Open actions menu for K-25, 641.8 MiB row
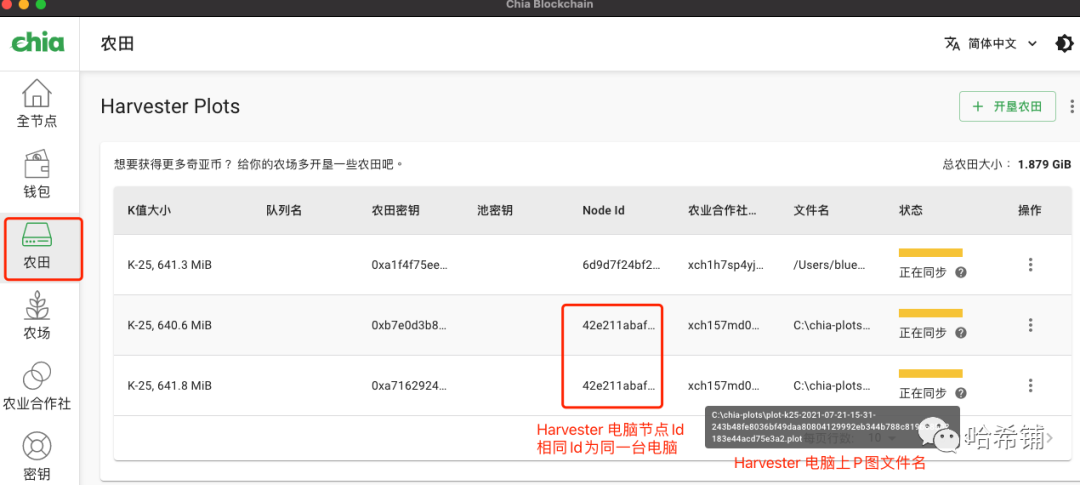Image resolution: width=1080 pixels, height=485 pixels. (1030, 385)
